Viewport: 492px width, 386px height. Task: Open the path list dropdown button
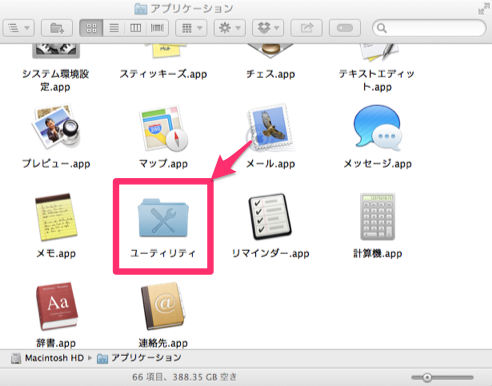point(18,28)
